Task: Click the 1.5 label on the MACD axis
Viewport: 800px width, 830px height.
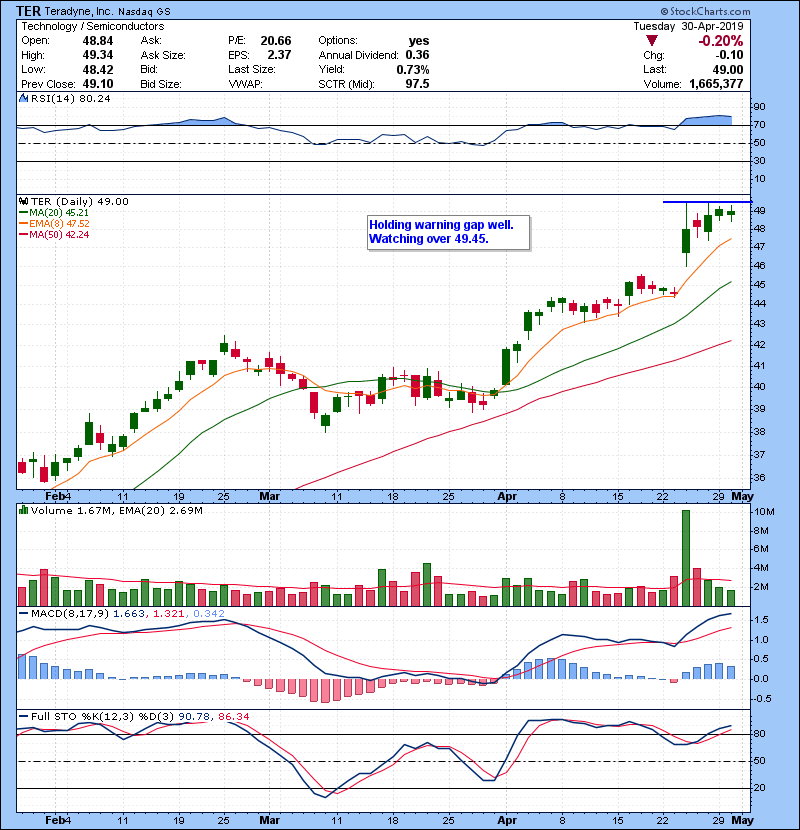Action: 761,620
